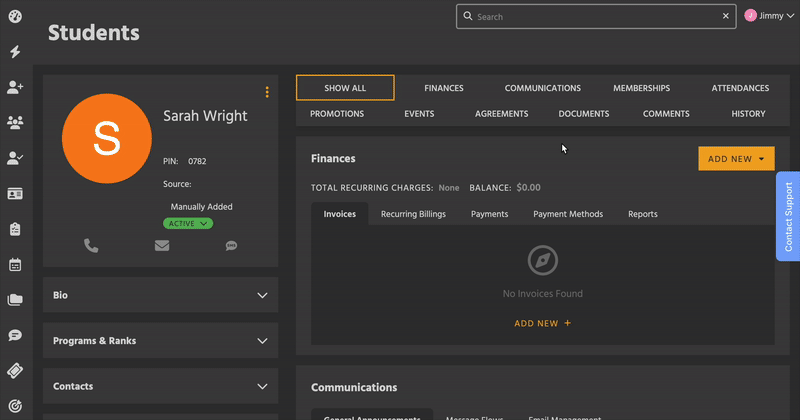Click the compass No Invoices icon

[x=542, y=260]
